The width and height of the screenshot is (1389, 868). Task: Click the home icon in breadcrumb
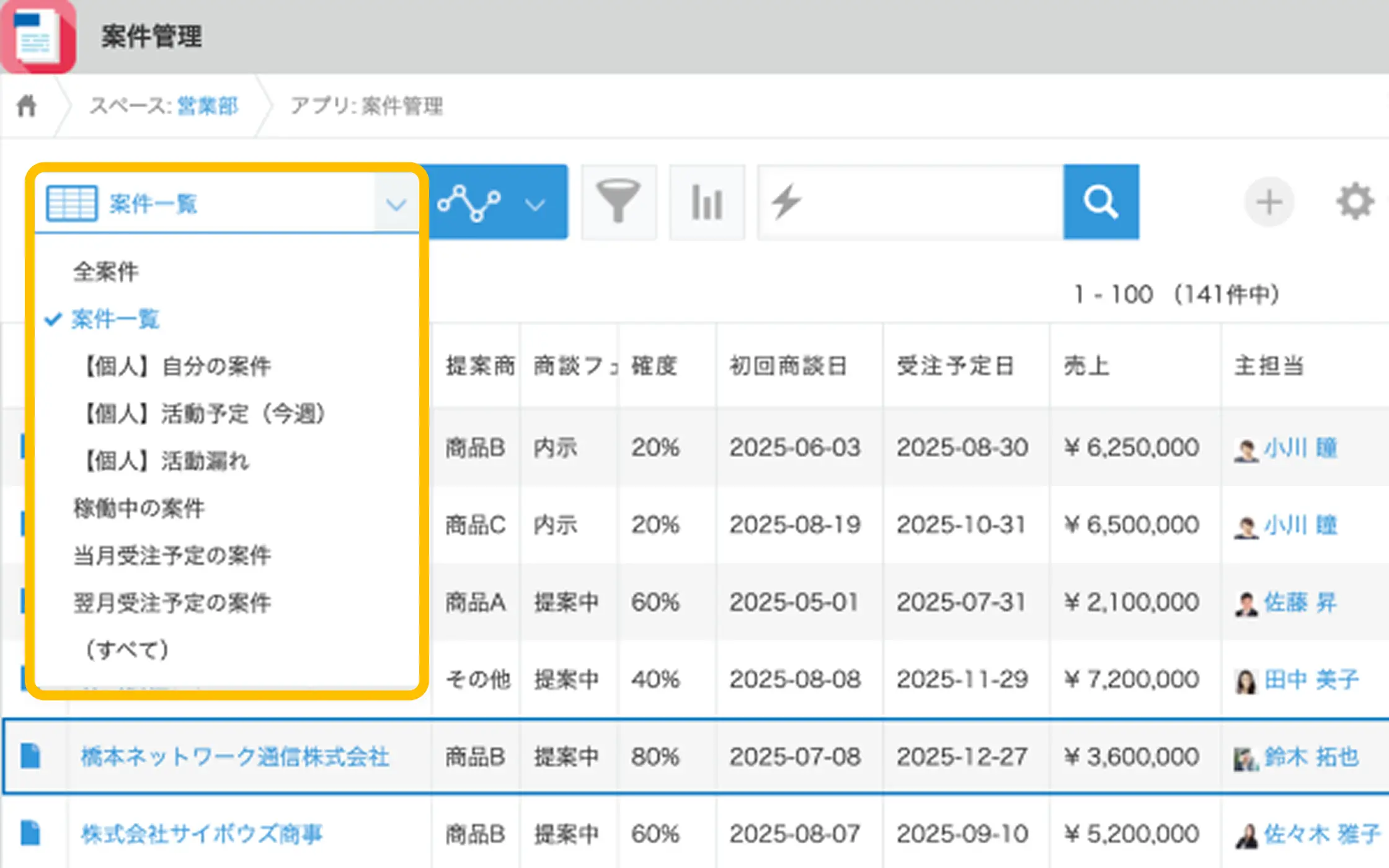pyautogui.click(x=26, y=105)
